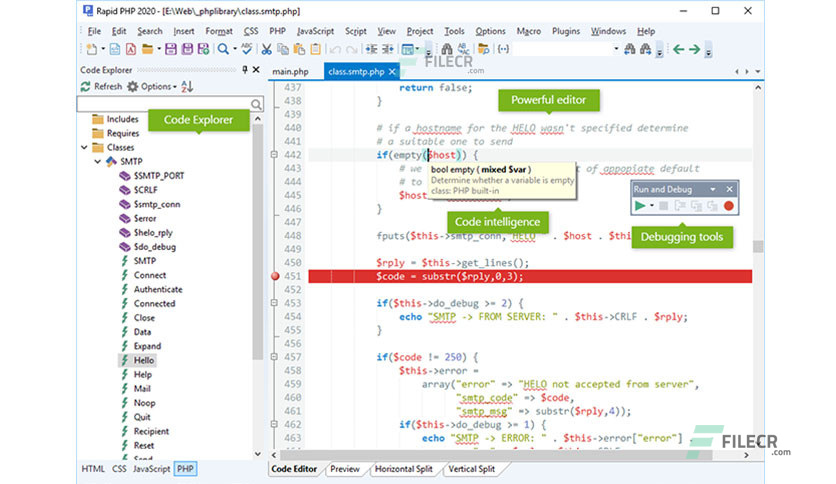Navigate back with green left arrow
Viewport: 836px width, 484px height.
pos(678,50)
